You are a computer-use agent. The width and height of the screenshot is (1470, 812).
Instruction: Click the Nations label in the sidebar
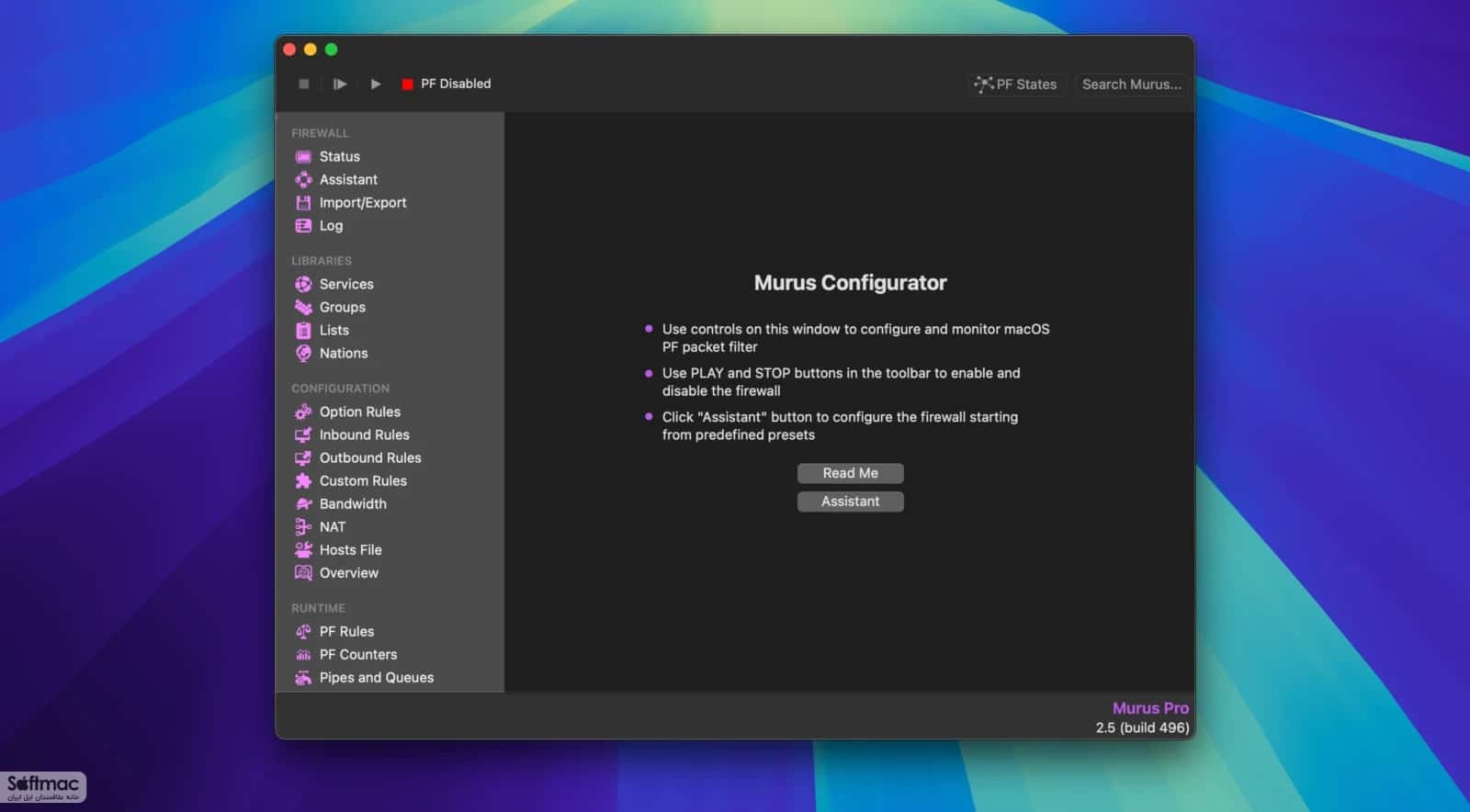point(344,354)
